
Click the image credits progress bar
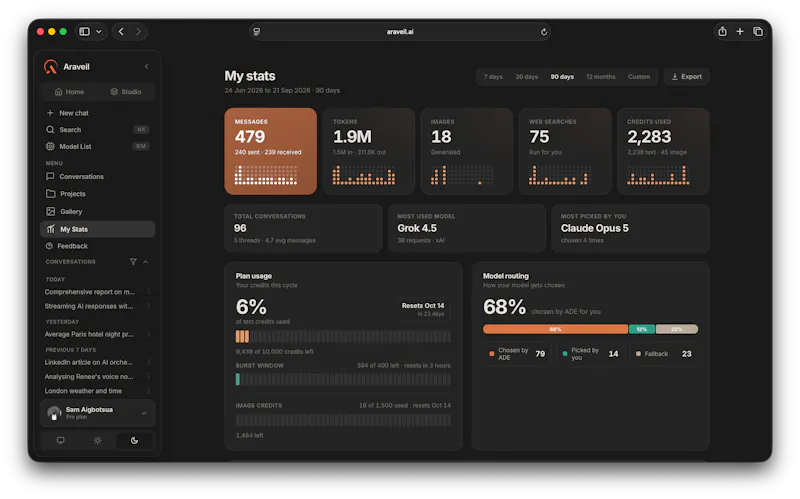343,420
